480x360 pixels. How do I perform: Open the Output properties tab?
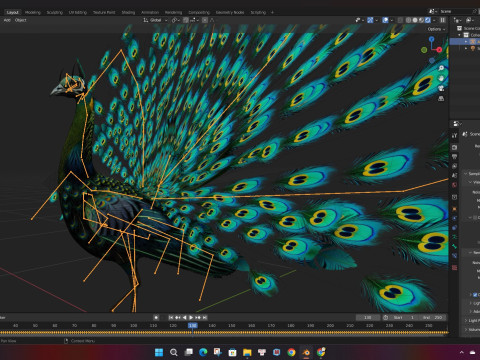coord(454,157)
